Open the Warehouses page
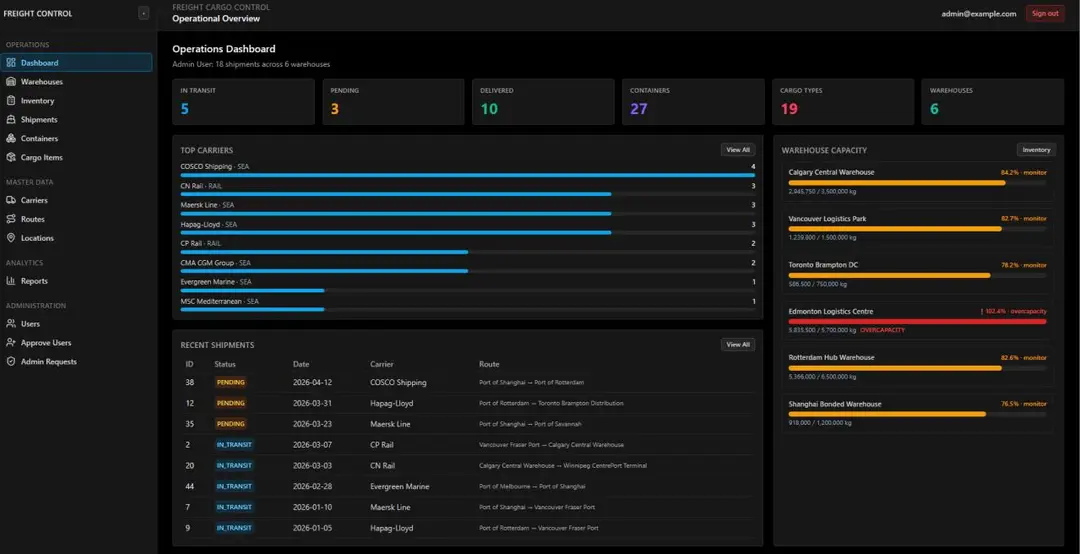1080x554 pixels. (x=76, y=81)
